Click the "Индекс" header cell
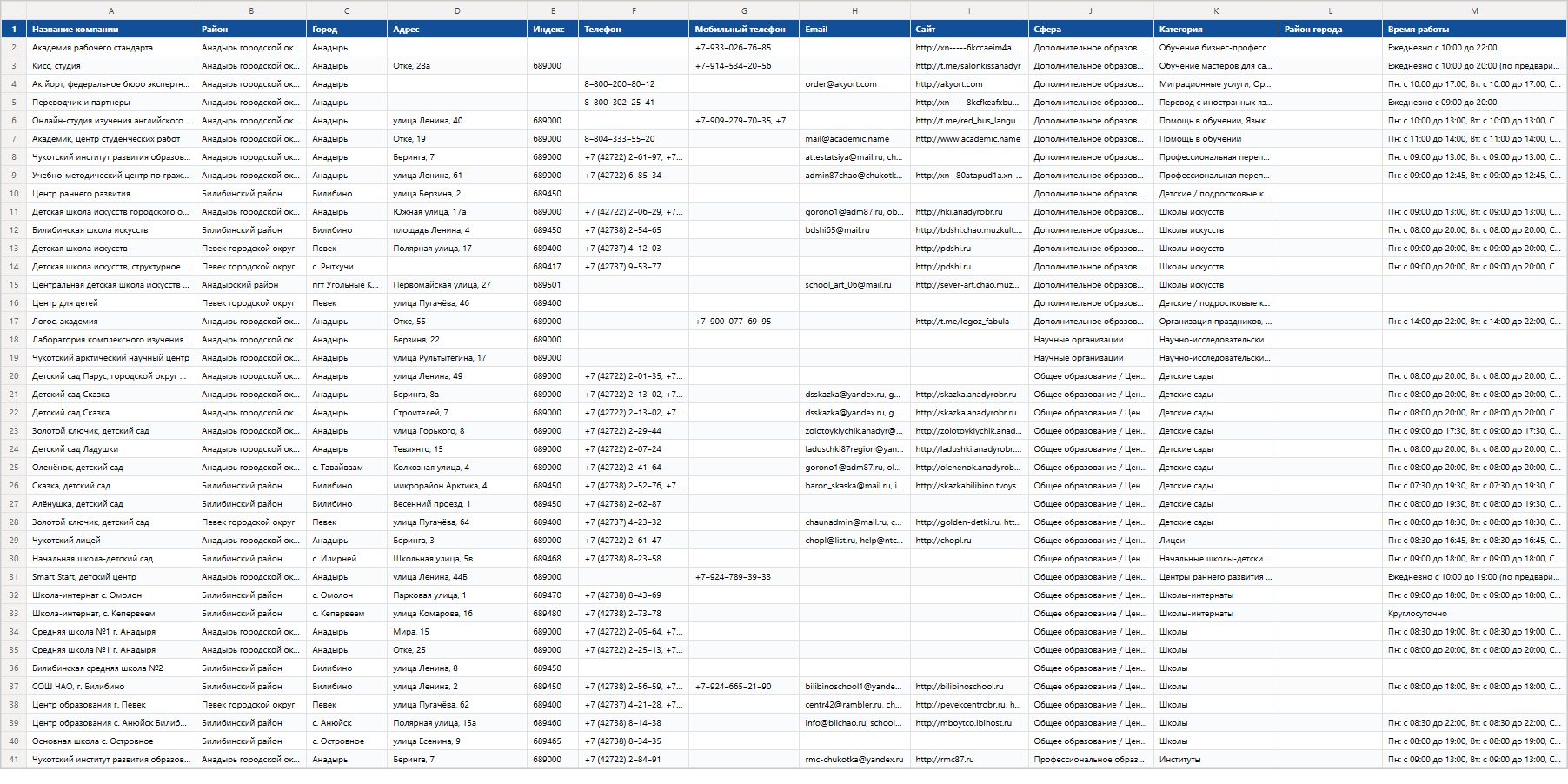Viewport: 1568px width, 784px height. [553, 30]
